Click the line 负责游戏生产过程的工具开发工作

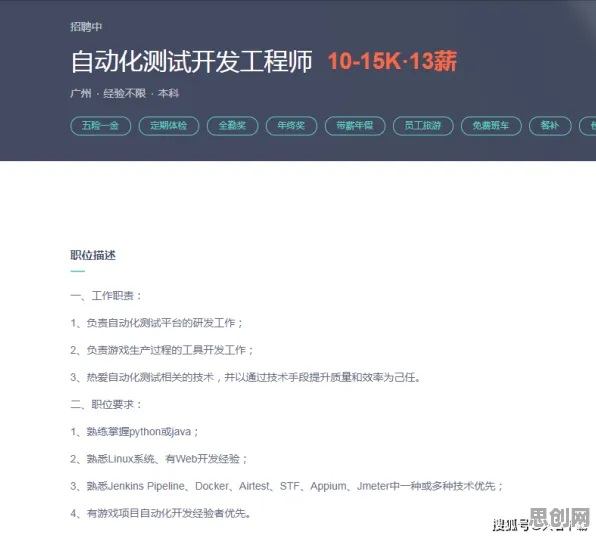pyautogui.click(x=162, y=350)
